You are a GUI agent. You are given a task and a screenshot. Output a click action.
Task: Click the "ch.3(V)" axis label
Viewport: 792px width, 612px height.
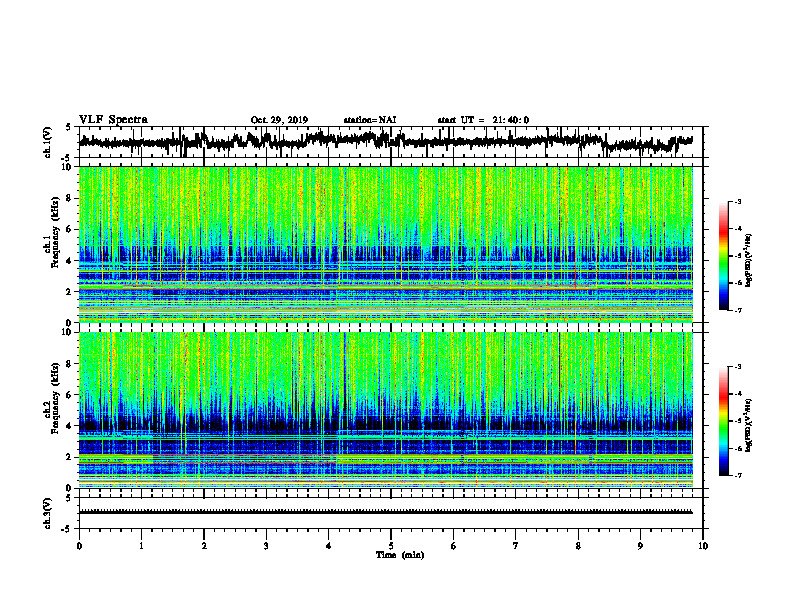click(x=48, y=513)
